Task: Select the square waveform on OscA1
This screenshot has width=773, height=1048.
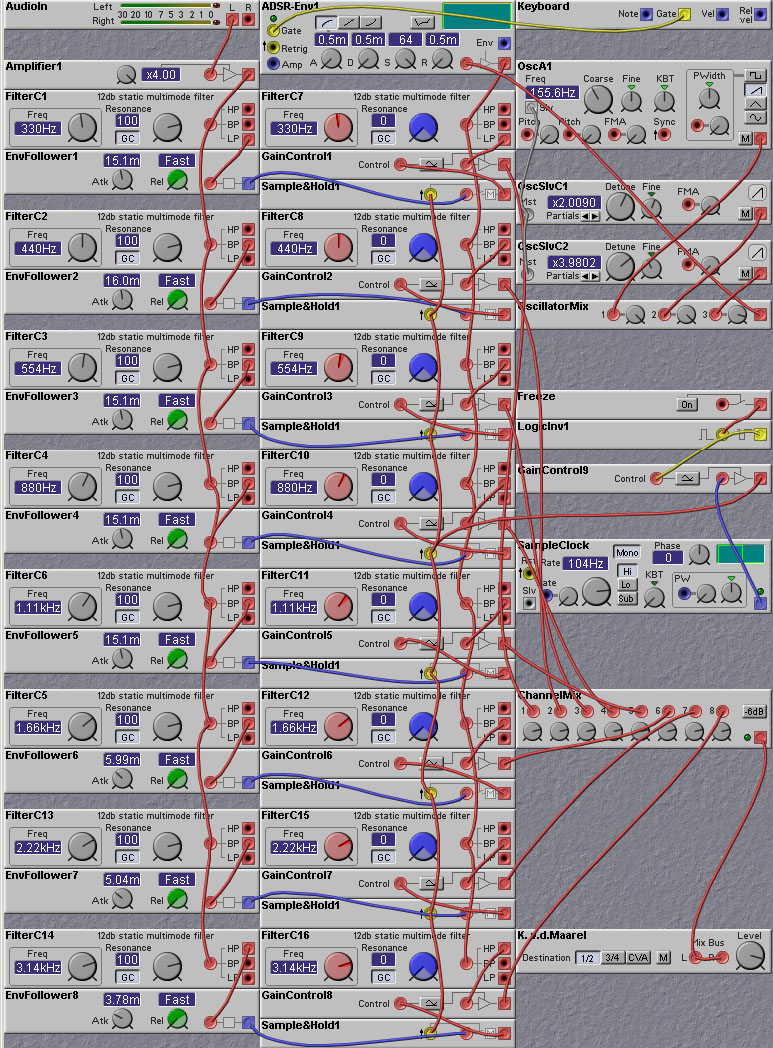Action: (756, 75)
